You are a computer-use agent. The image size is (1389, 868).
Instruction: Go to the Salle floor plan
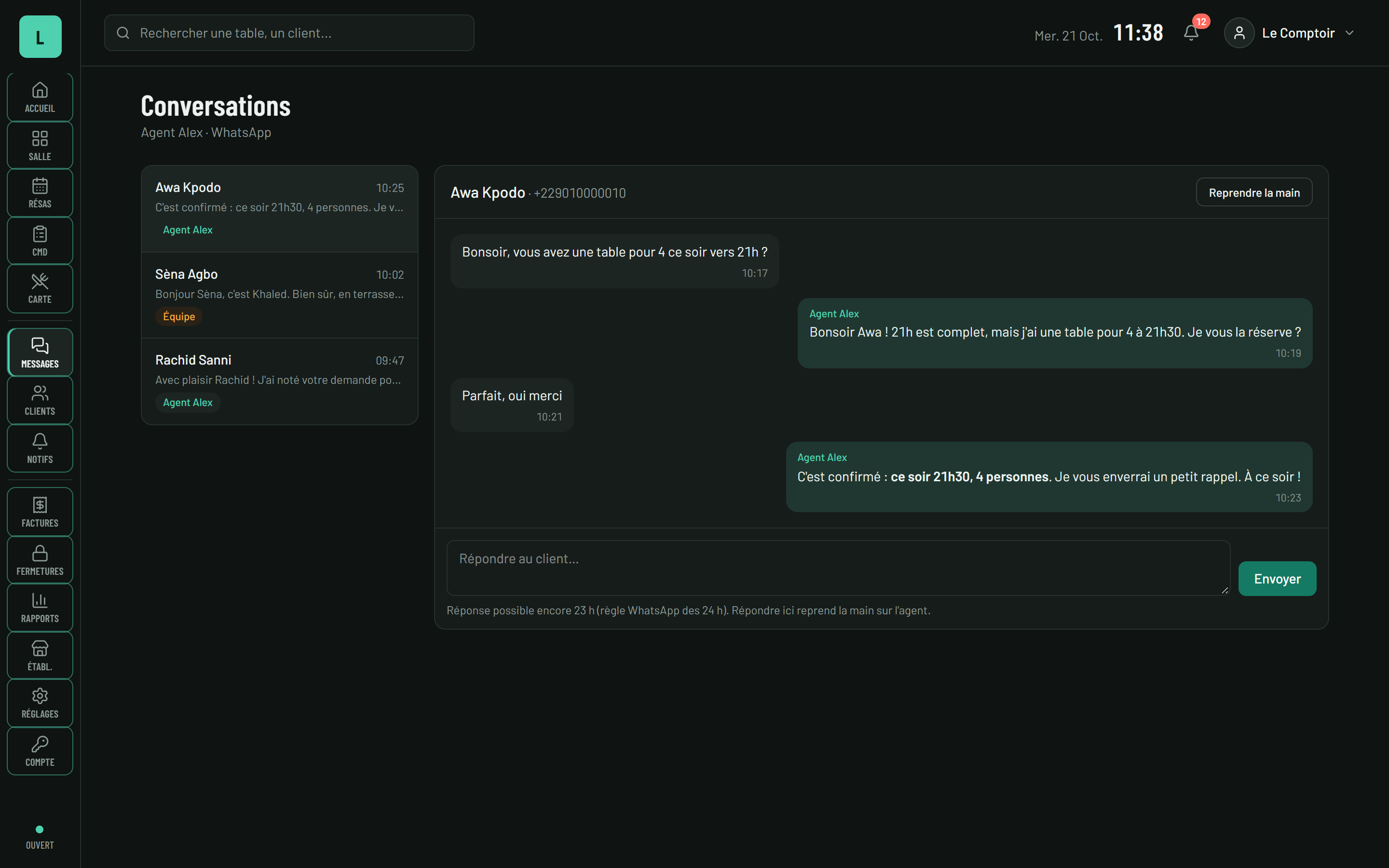(x=40, y=145)
